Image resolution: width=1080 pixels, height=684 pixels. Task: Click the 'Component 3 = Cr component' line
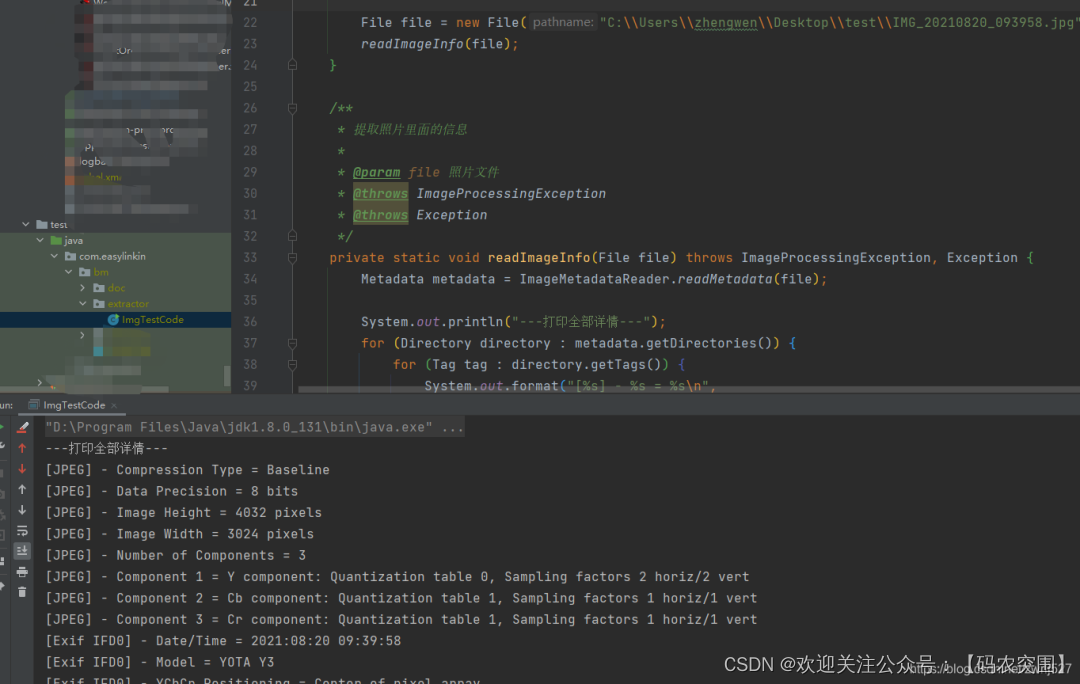[402, 619]
